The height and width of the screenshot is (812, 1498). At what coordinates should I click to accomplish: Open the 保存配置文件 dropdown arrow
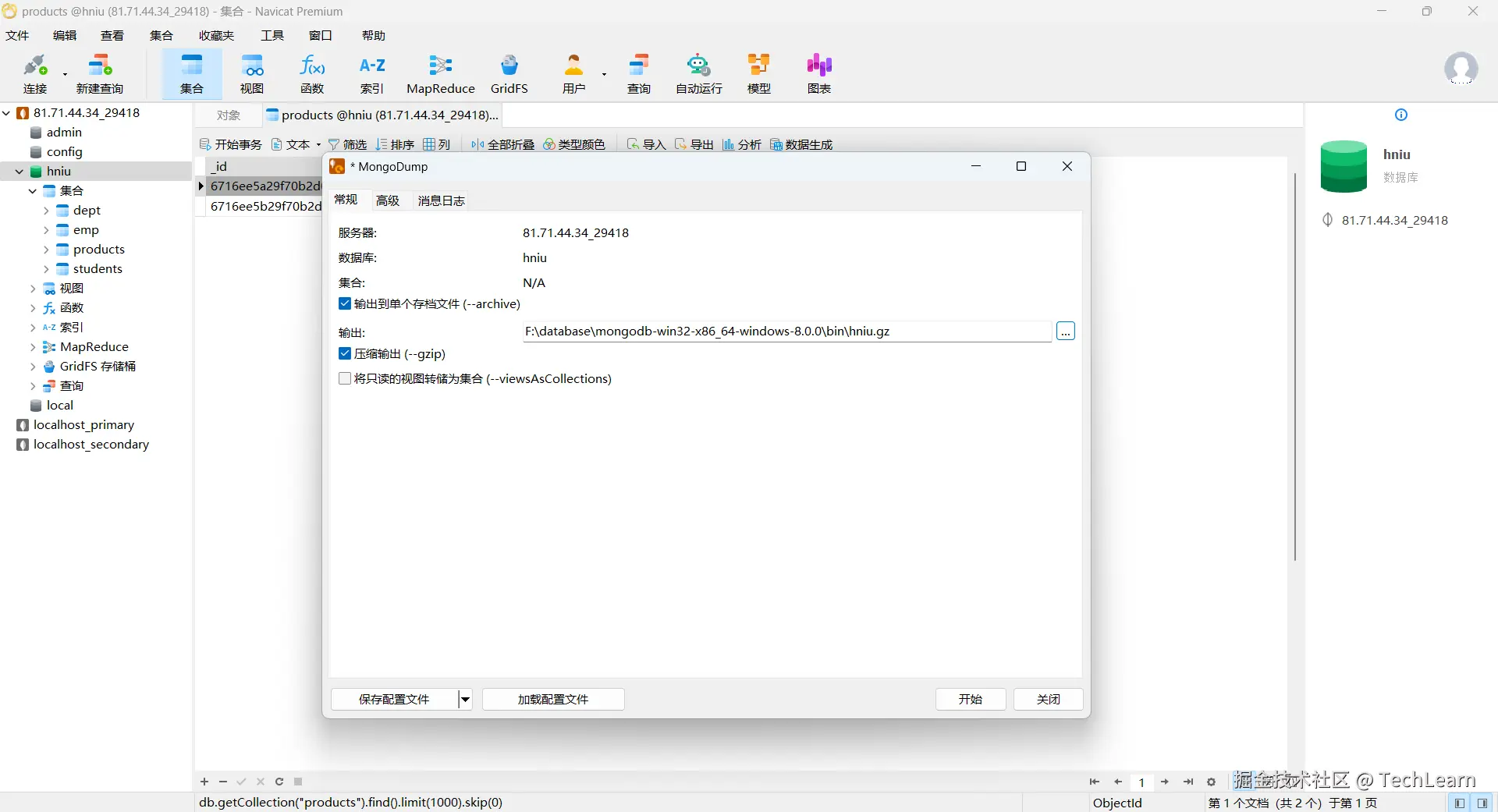pyautogui.click(x=465, y=700)
